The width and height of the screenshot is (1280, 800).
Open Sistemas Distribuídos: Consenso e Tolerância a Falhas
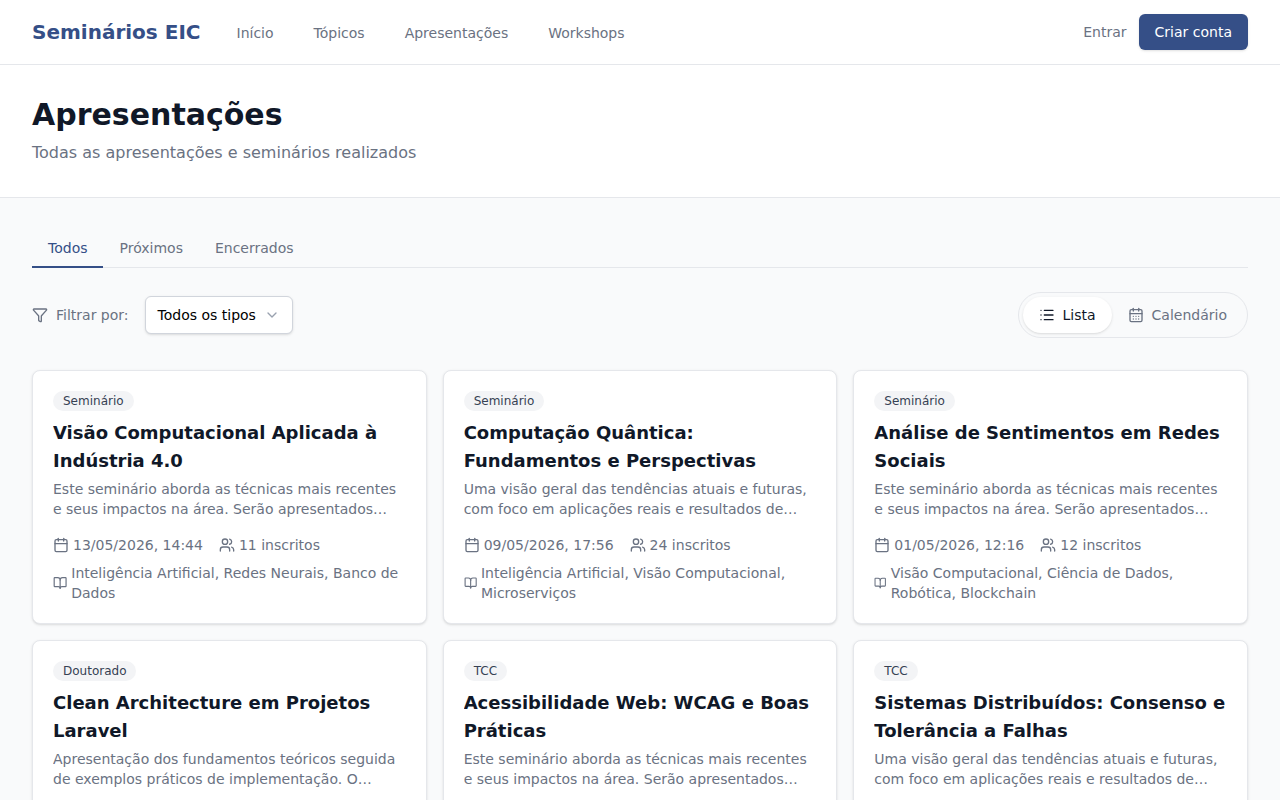1049,717
